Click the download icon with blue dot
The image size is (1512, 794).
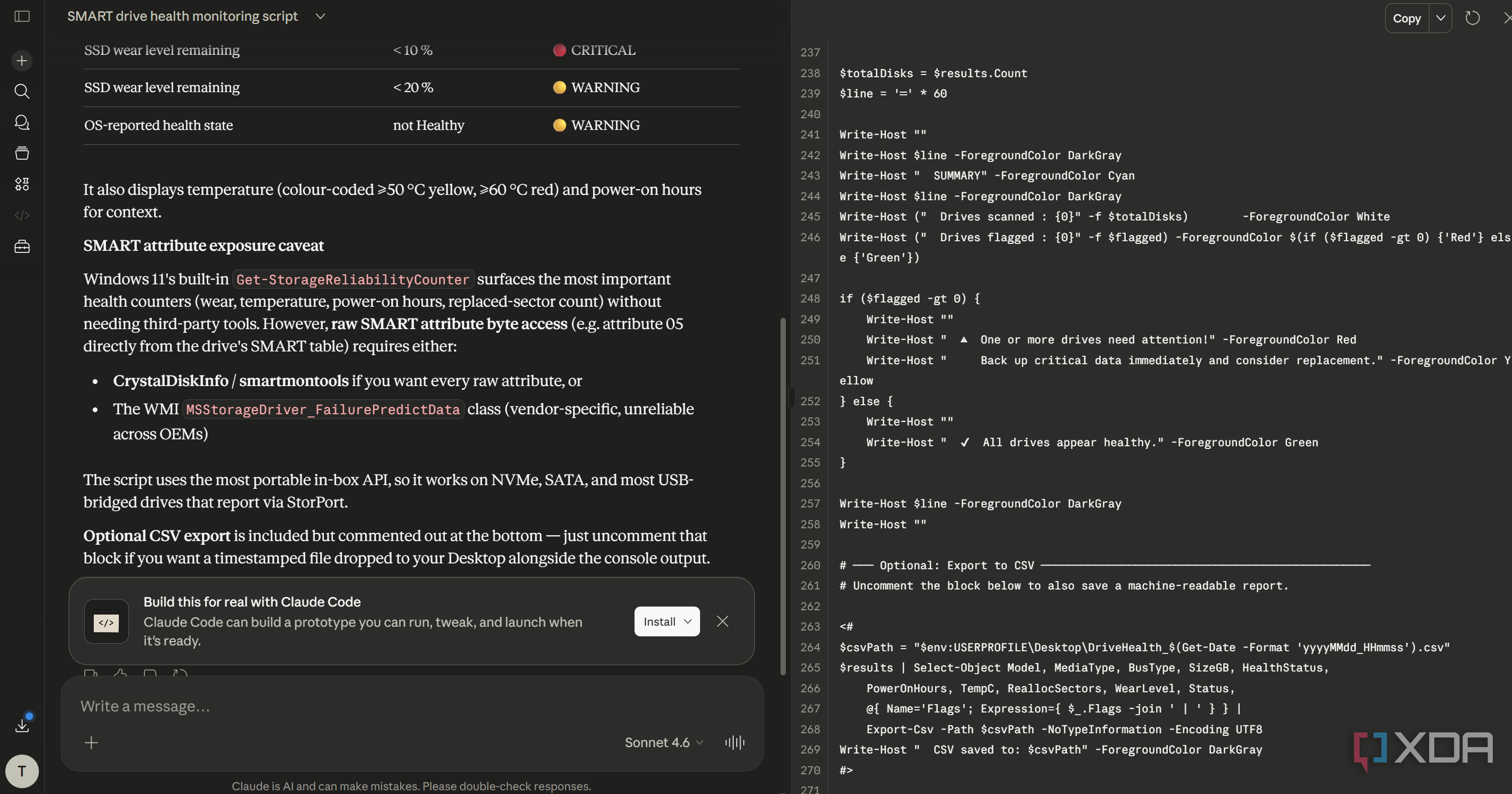[x=22, y=724]
